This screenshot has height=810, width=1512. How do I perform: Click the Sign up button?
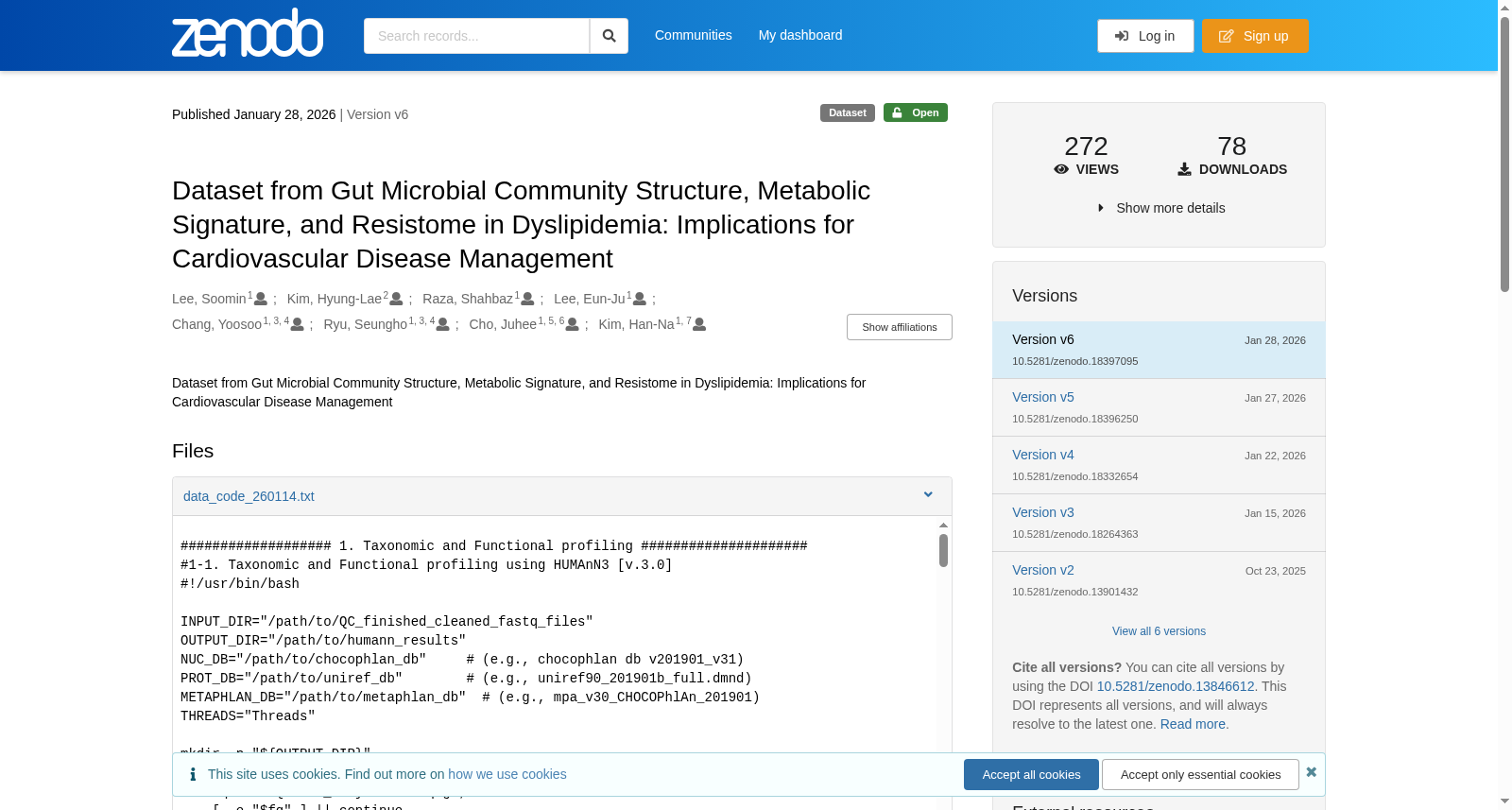(x=1255, y=36)
